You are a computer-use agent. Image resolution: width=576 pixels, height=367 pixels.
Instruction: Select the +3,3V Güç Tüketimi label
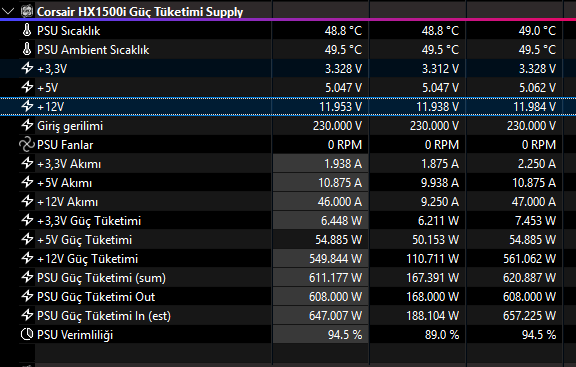[89, 221]
